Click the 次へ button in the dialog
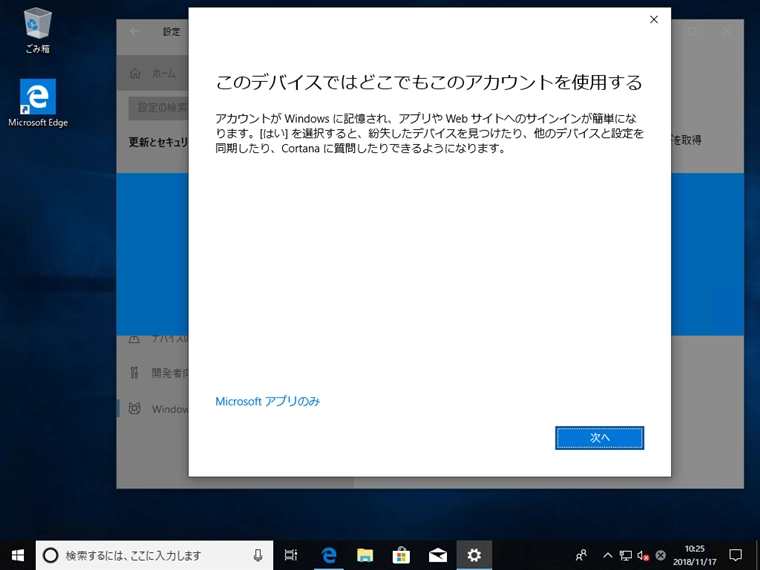The height and width of the screenshot is (570, 760). (x=600, y=438)
